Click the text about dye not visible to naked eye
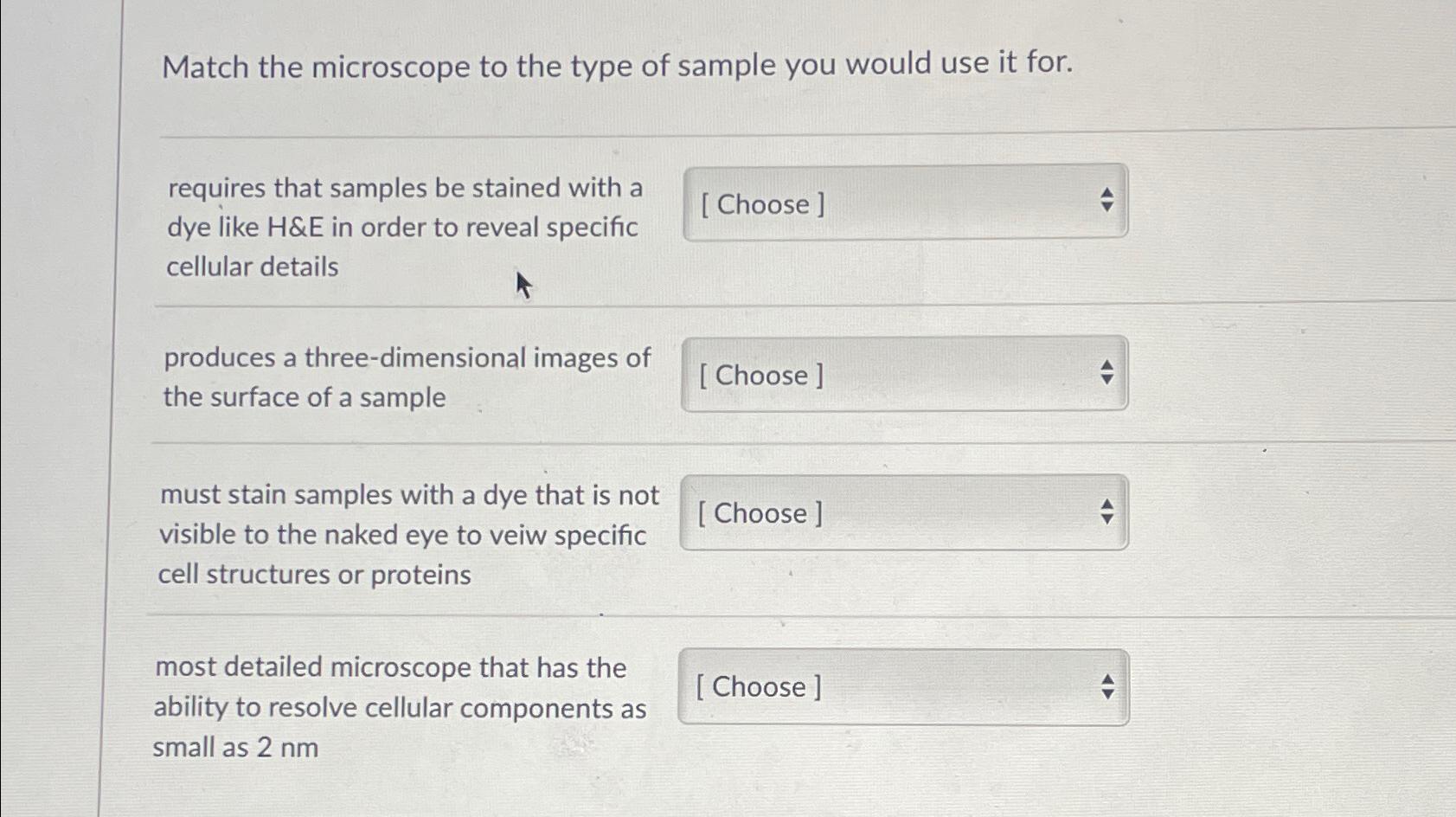The height and width of the screenshot is (817, 1456). (x=408, y=534)
